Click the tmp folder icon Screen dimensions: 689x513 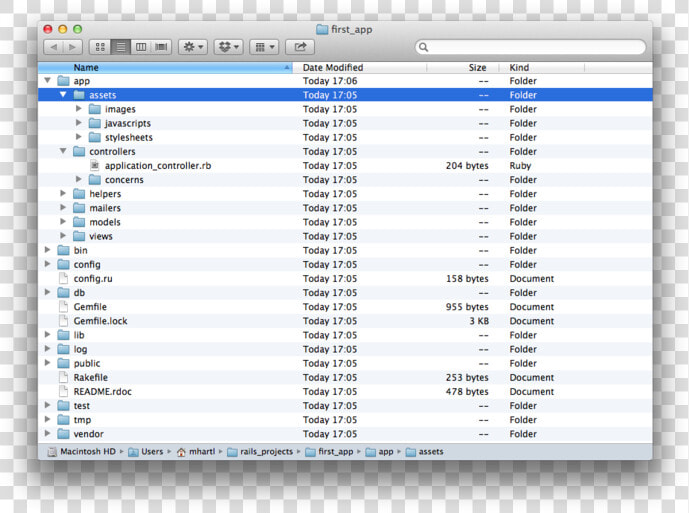coord(64,419)
